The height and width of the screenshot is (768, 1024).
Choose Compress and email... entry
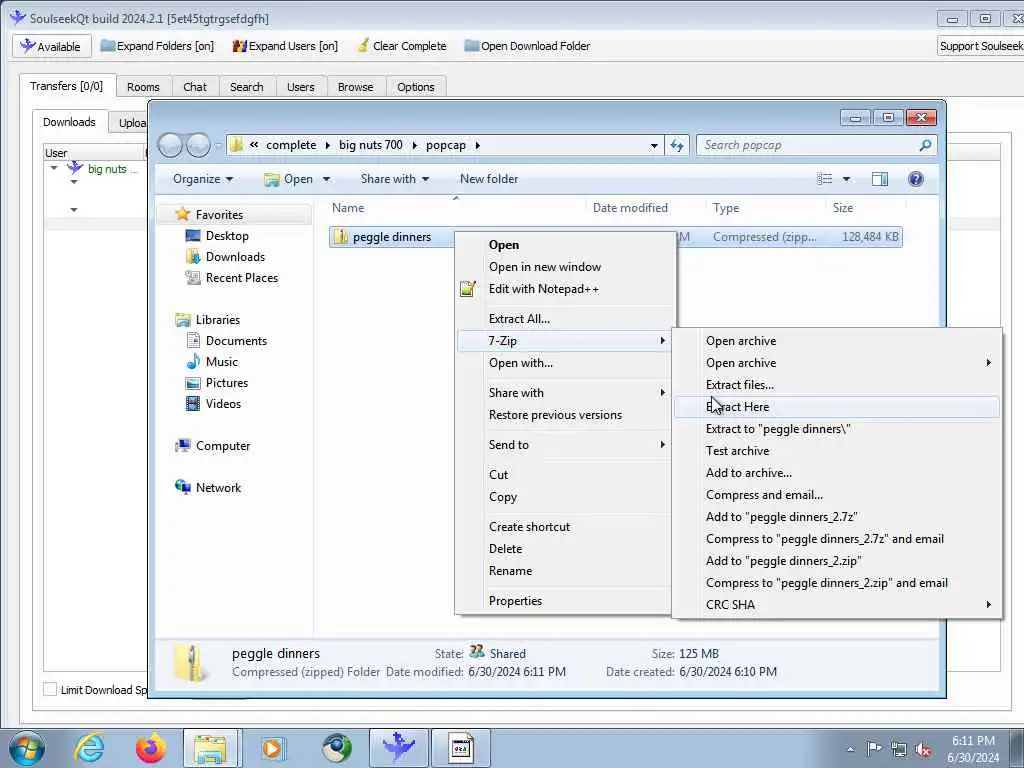click(836, 495)
